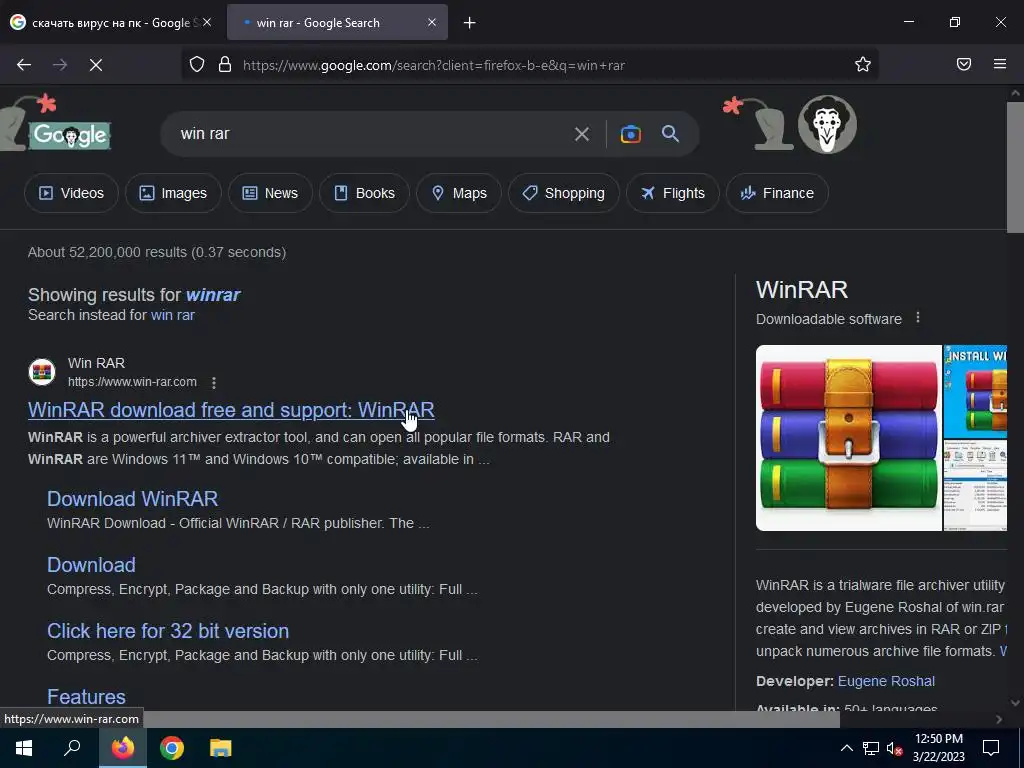This screenshot has height=768, width=1024.
Task: Click the Google doodle logo
Action: pyautogui.click(x=69, y=135)
